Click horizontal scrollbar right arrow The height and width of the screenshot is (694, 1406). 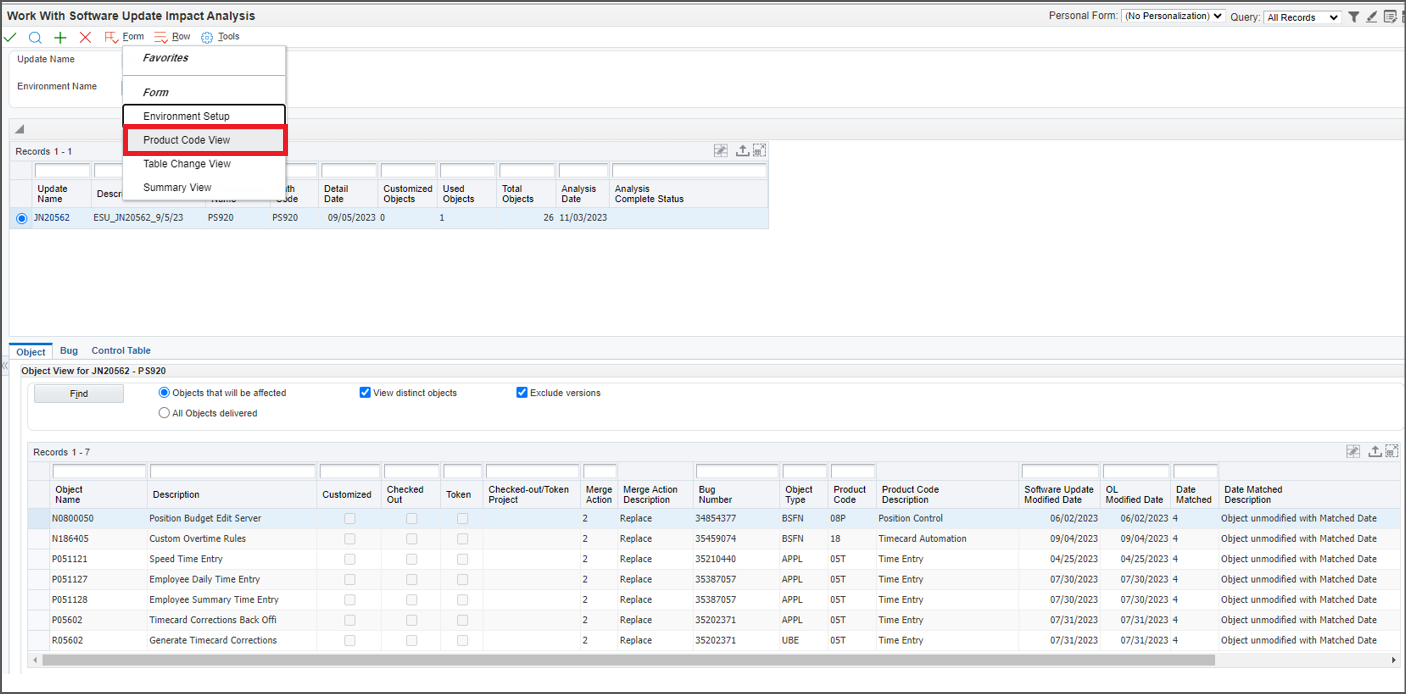[x=1395, y=660]
